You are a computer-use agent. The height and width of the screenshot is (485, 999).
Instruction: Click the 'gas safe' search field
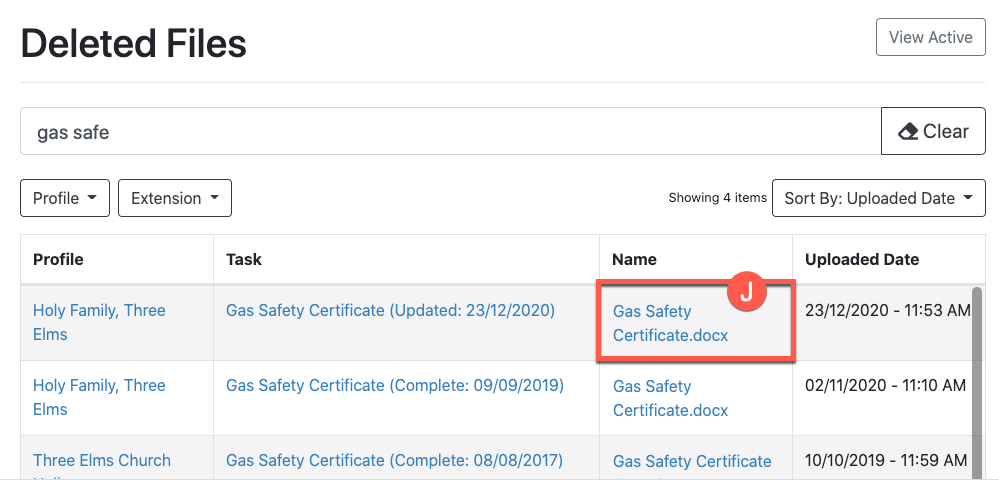tap(450, 131)
